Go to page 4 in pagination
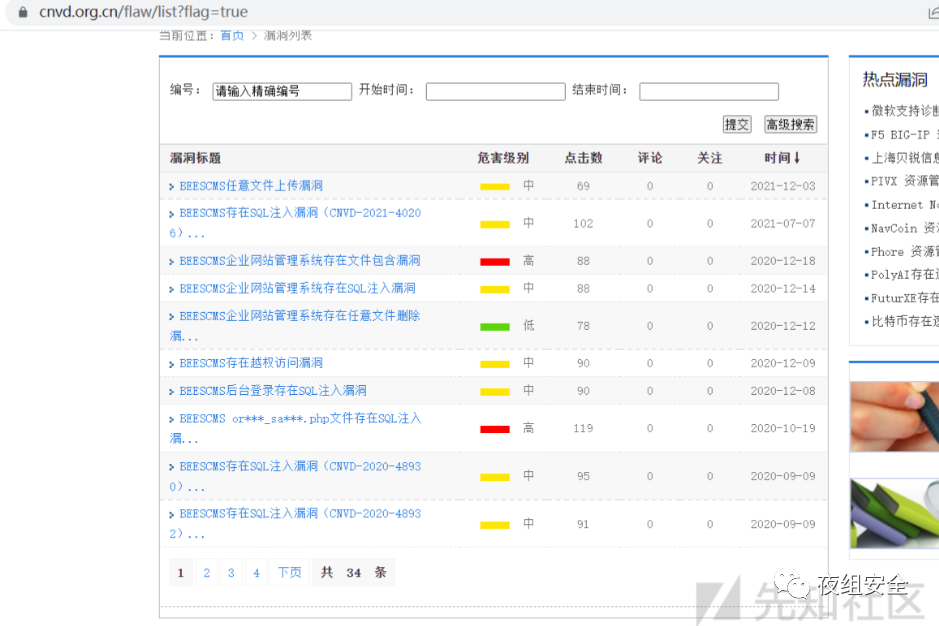 (256, 573)
